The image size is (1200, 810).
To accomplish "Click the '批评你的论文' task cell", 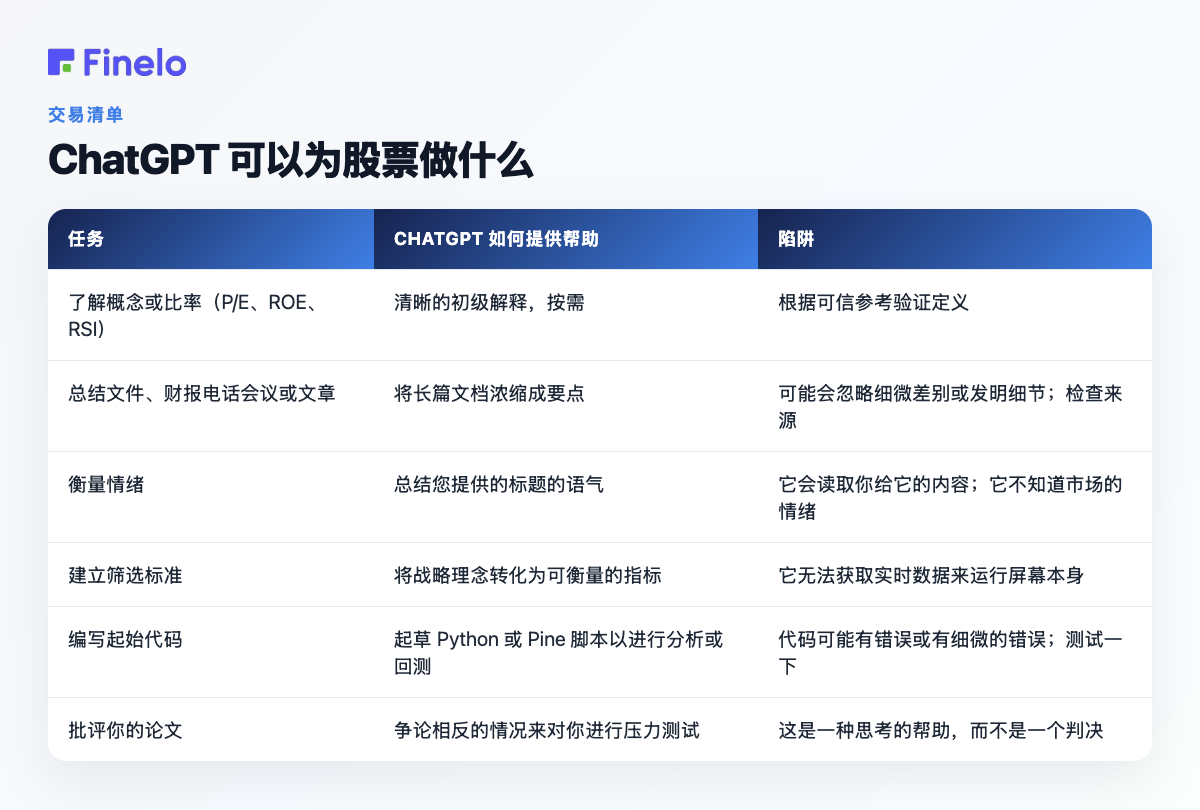I will [211, 730].
